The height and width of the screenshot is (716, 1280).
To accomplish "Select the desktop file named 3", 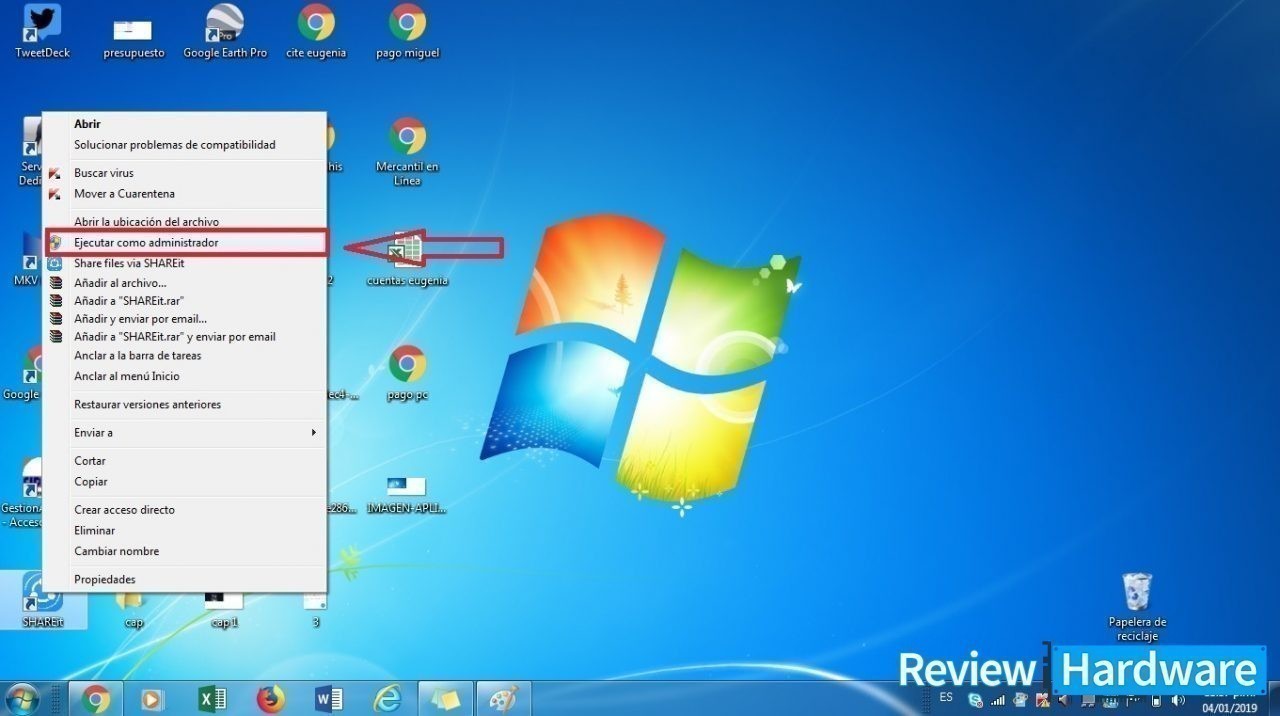I will (x=315, y=610).
